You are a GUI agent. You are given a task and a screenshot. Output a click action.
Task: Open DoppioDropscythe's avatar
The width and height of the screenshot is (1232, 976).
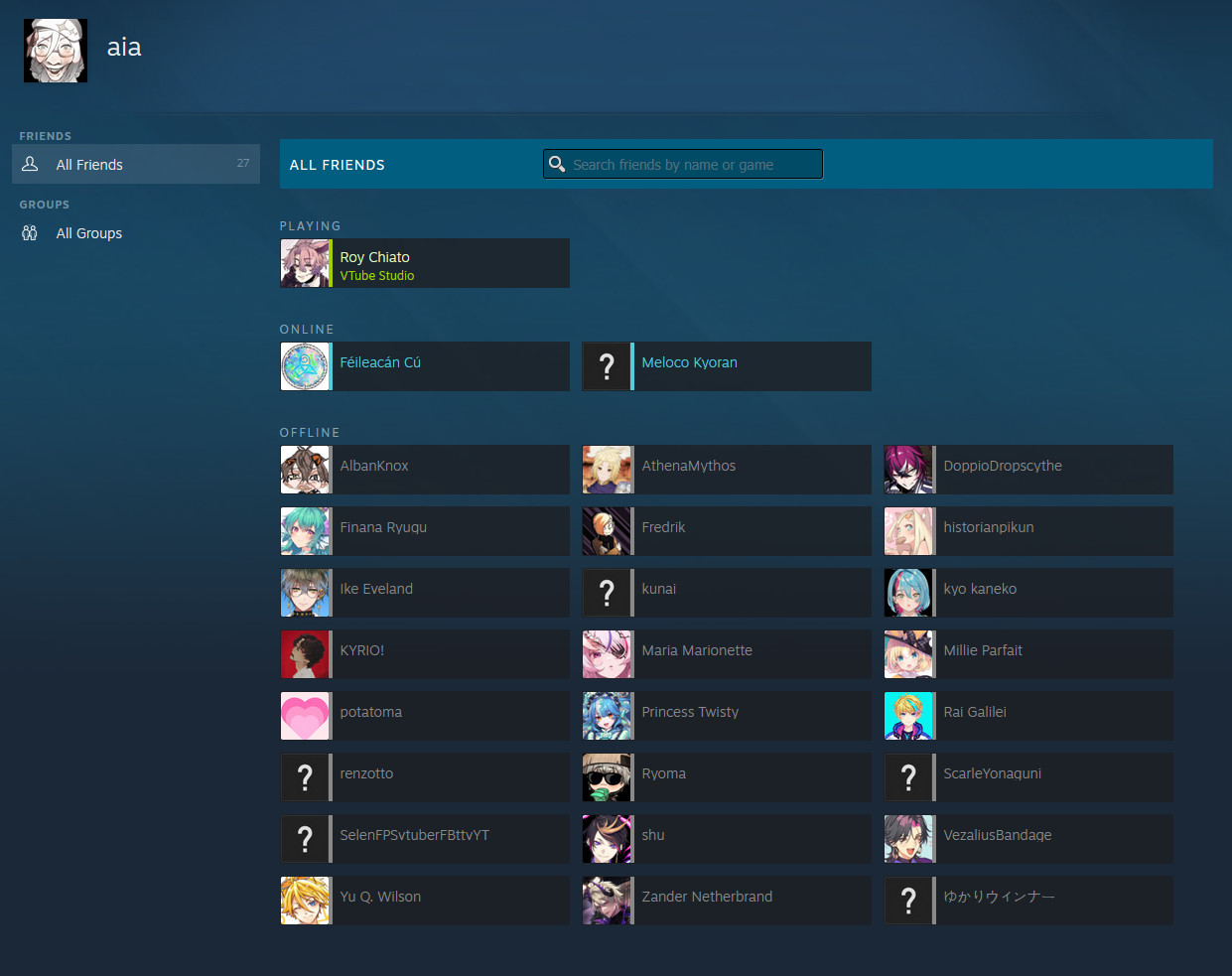pyautogui.click(x=908, y=470)
